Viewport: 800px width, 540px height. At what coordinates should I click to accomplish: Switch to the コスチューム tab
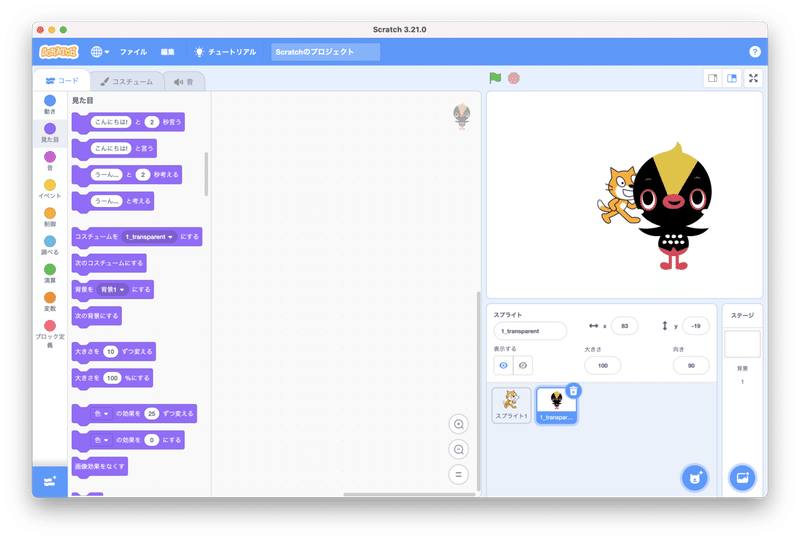click(x=127, y=82)
